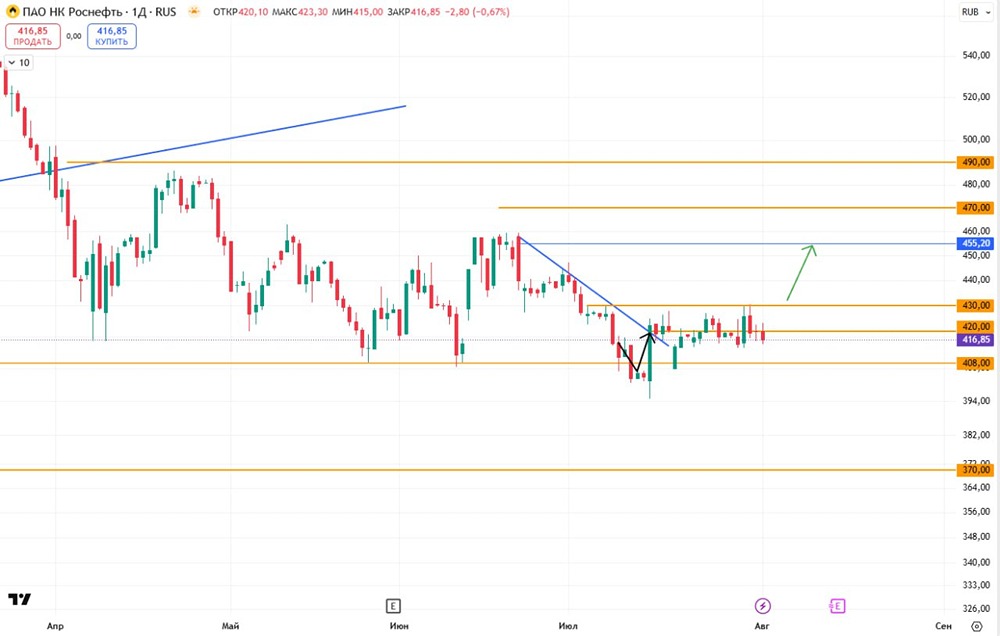Screen dimensions: 1000x636
Task: Click the Июн date label
Action: [399, 626]
